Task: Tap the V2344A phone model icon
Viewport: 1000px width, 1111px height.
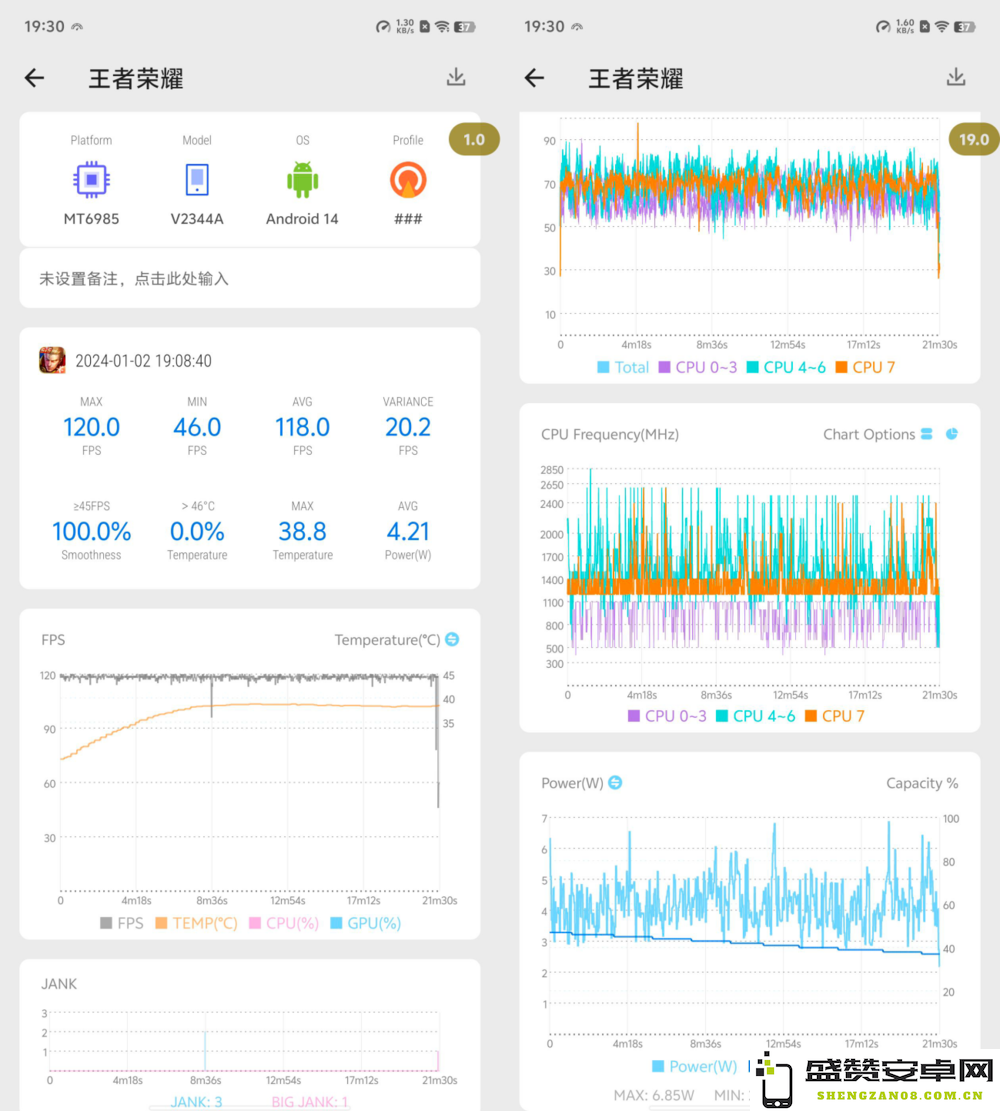Action: [197, 179]
